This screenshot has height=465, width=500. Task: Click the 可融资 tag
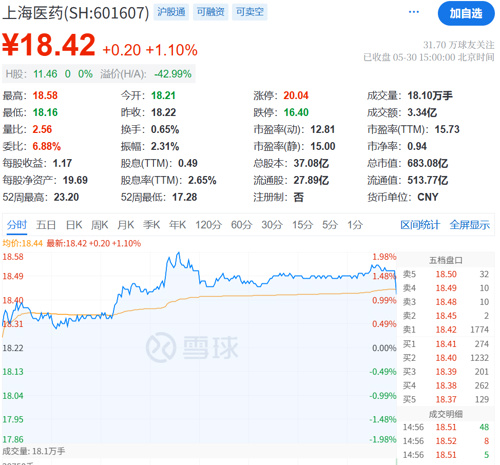(210, 12)
